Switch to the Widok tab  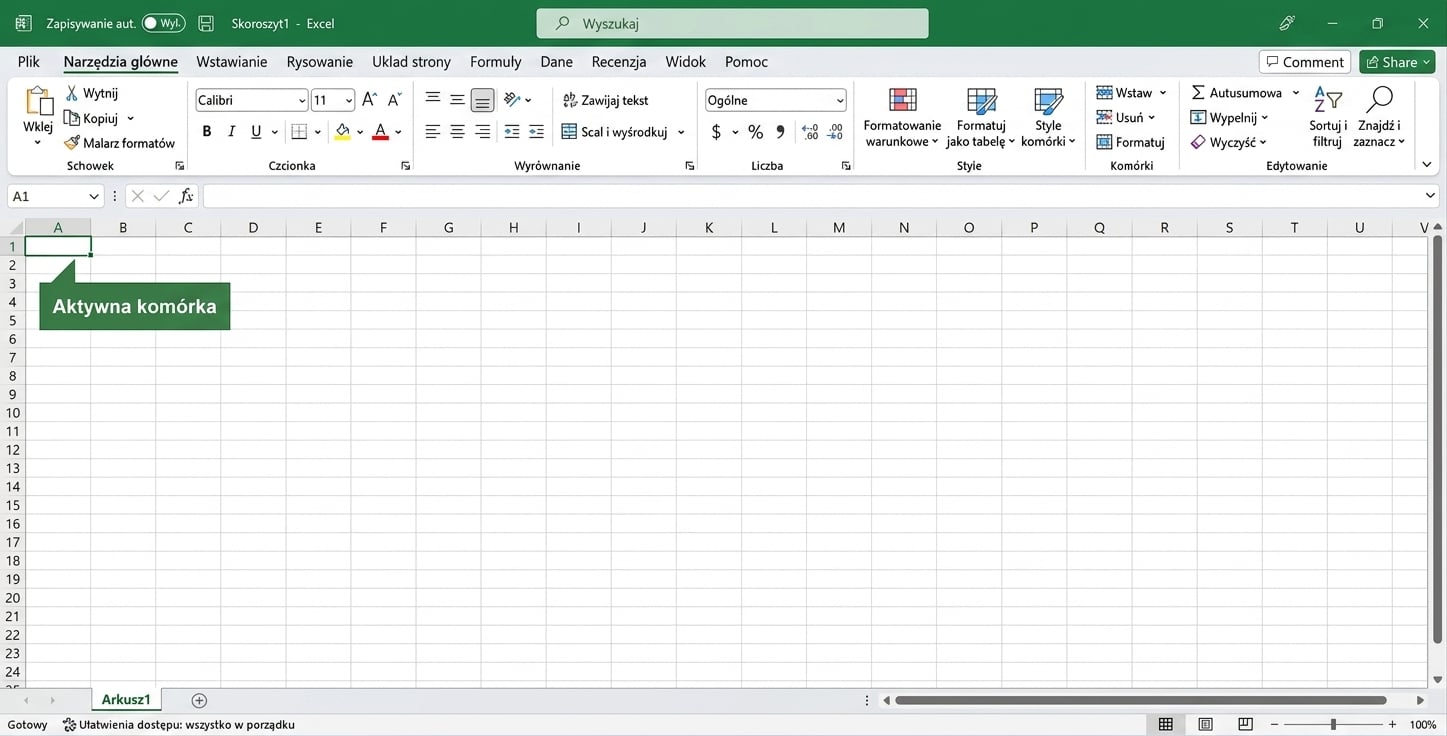click(x=686, y=62)
